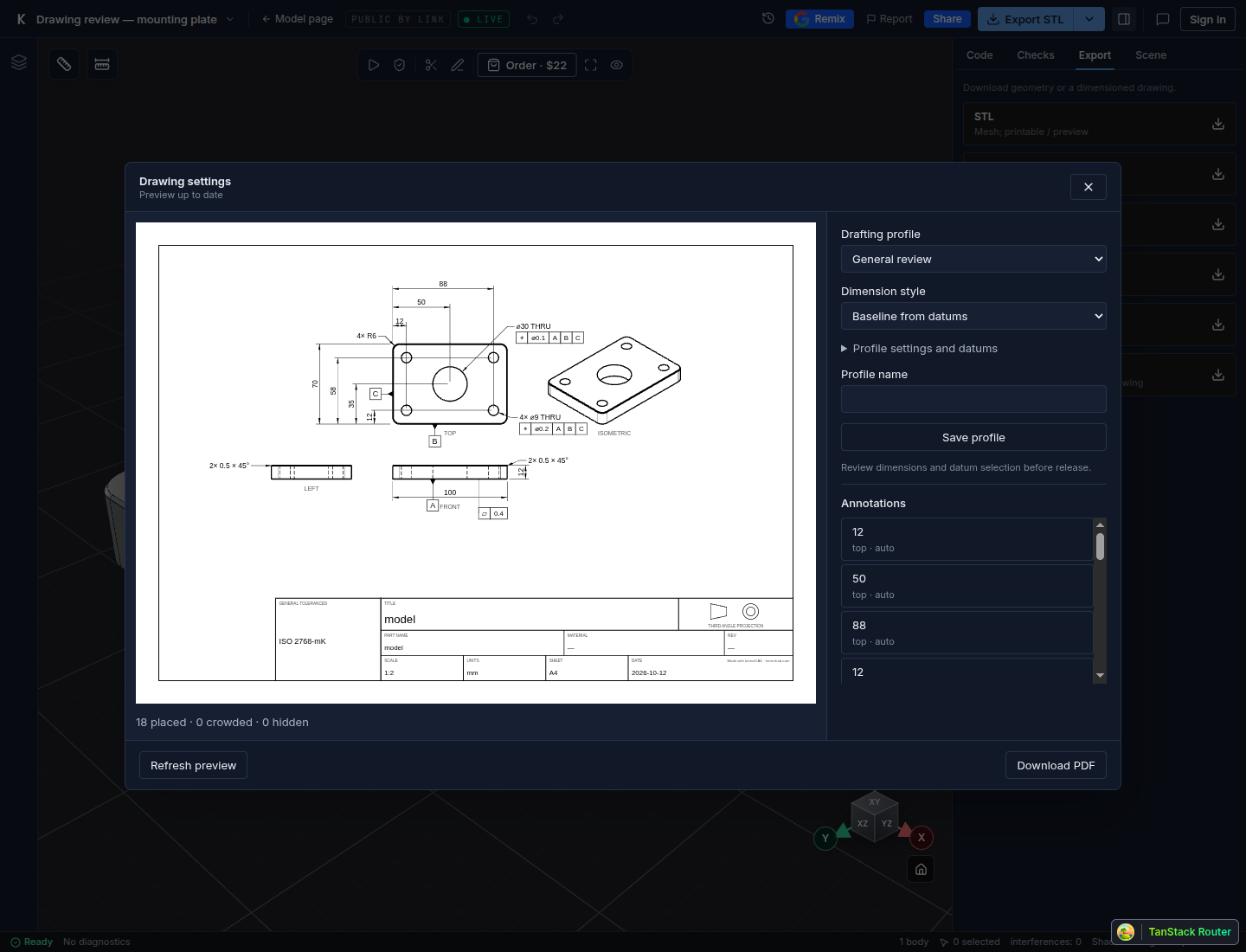Click the sixth export row download icon
This screenshot has height=952, width=1246.
click(1218, 375)
